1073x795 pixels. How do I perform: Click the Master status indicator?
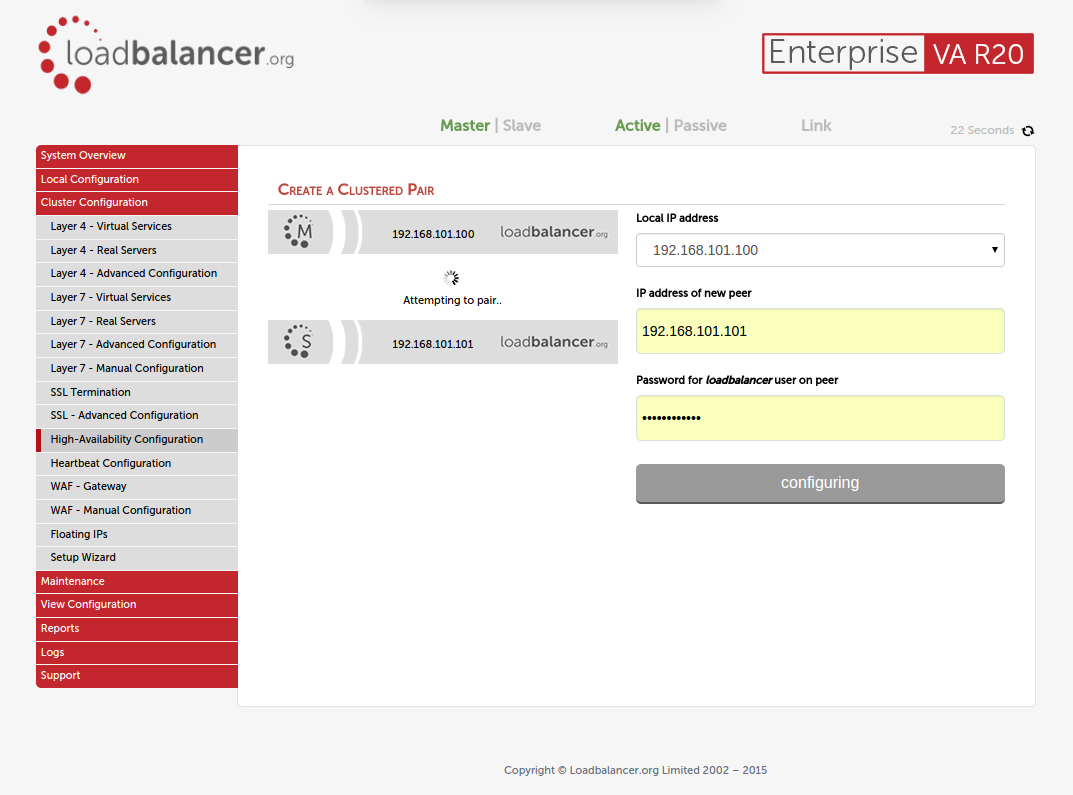tap(465, 126)
